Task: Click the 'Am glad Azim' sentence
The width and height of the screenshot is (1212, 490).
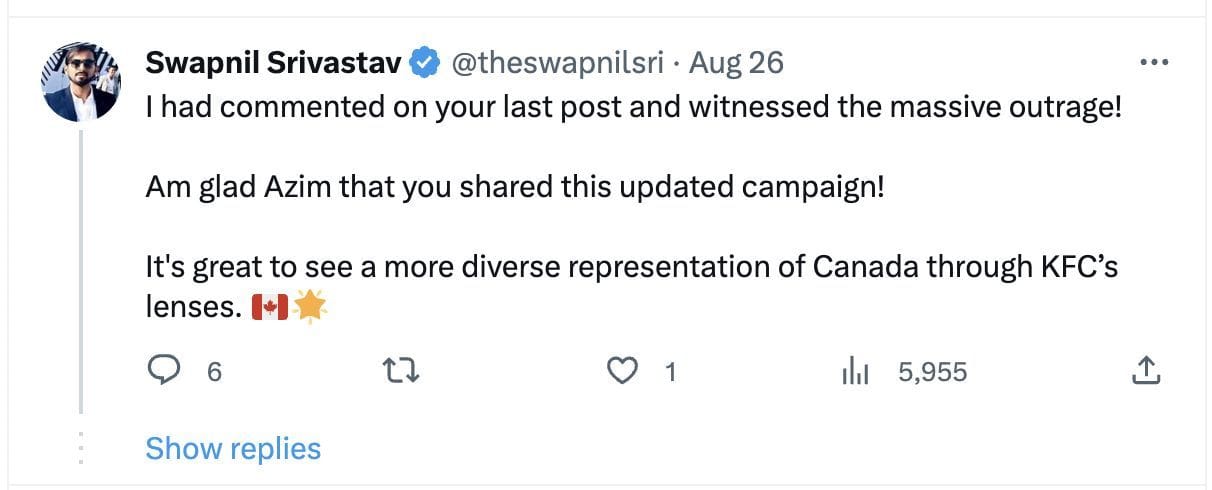Action: click(515, 187)
